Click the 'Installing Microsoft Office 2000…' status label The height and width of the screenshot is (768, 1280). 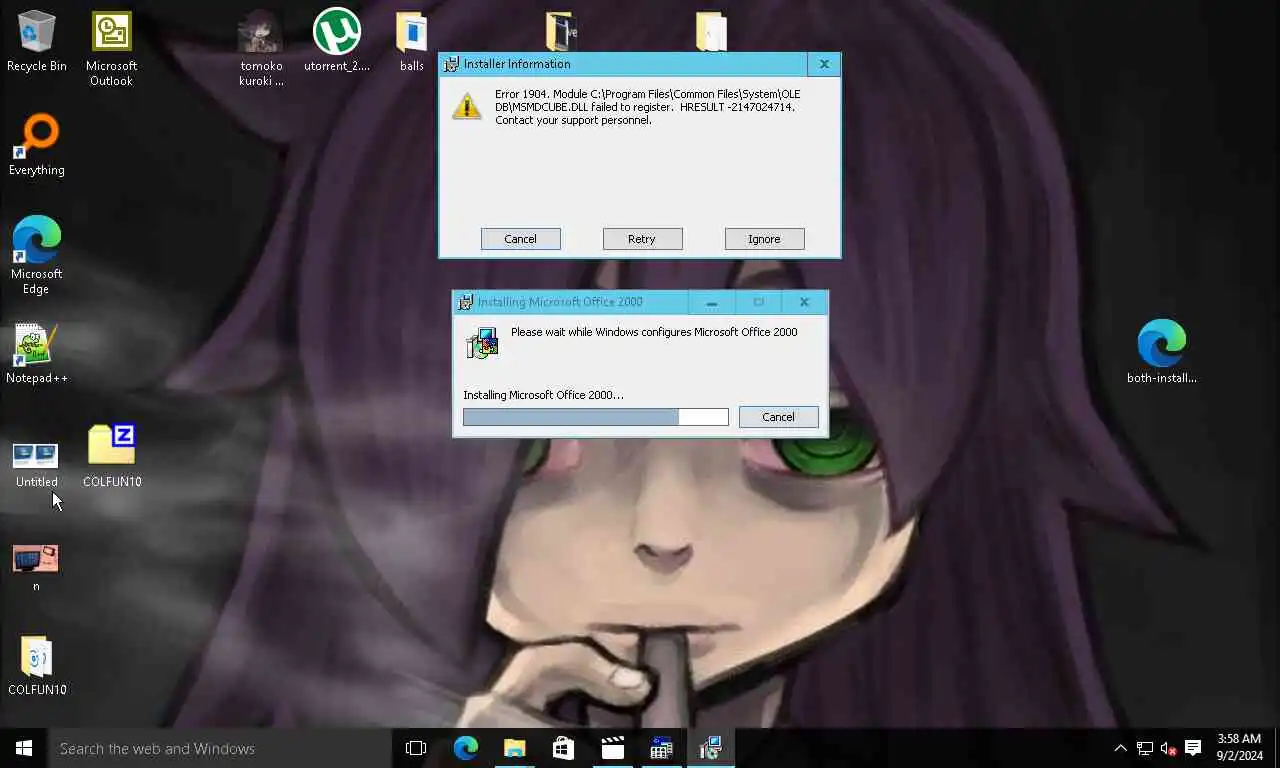point(543,395)
